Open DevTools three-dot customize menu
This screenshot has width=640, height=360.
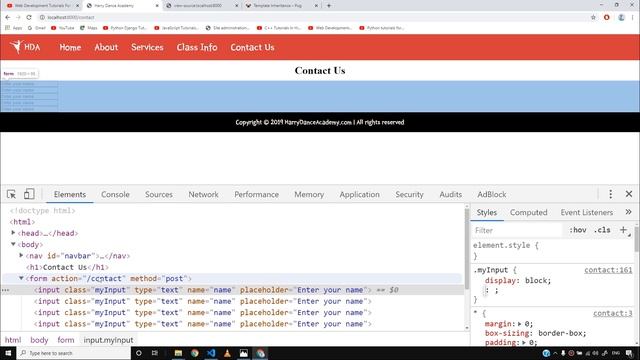coord(611,194)
